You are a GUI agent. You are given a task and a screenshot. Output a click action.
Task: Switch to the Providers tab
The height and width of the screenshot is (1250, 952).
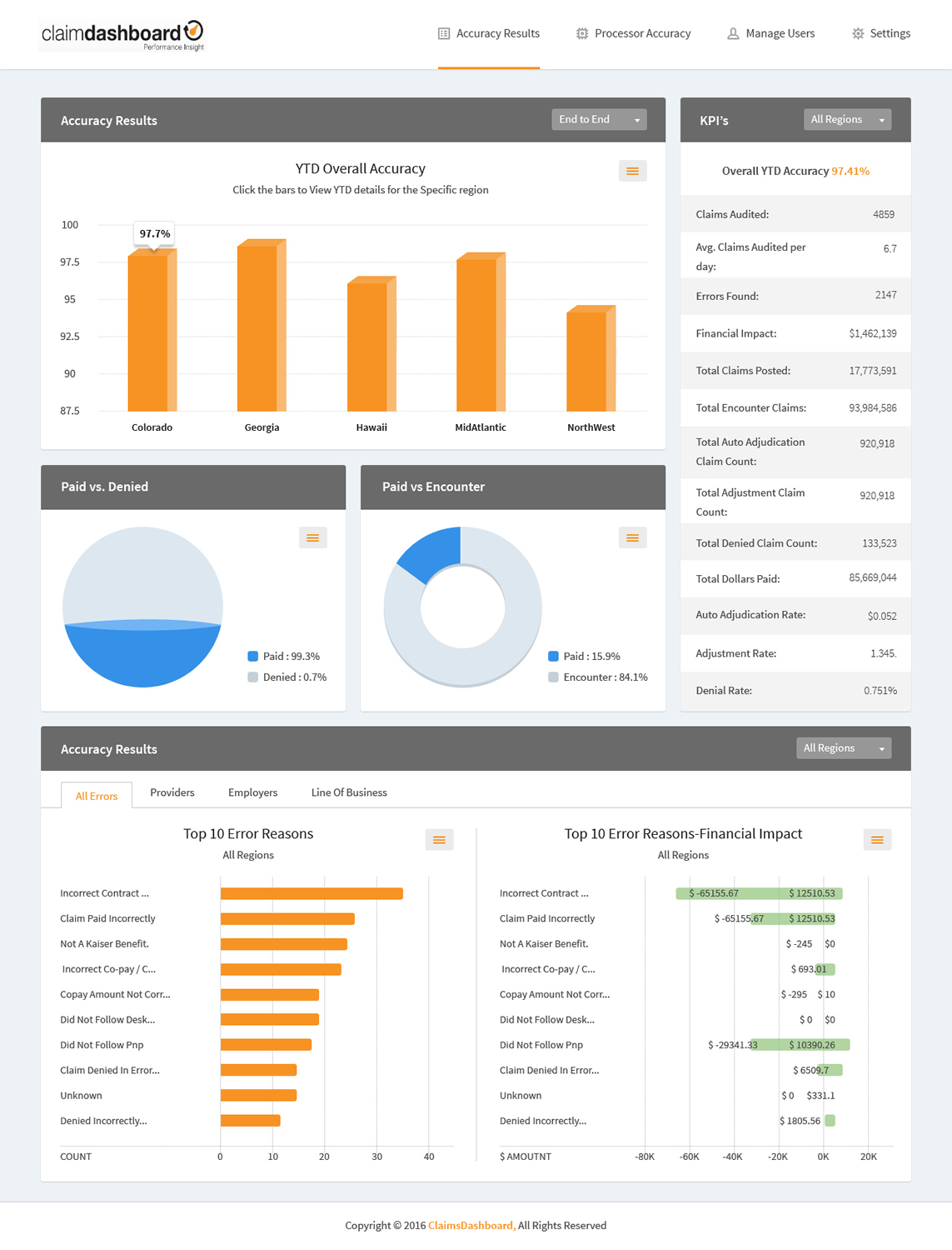[172, 792]
